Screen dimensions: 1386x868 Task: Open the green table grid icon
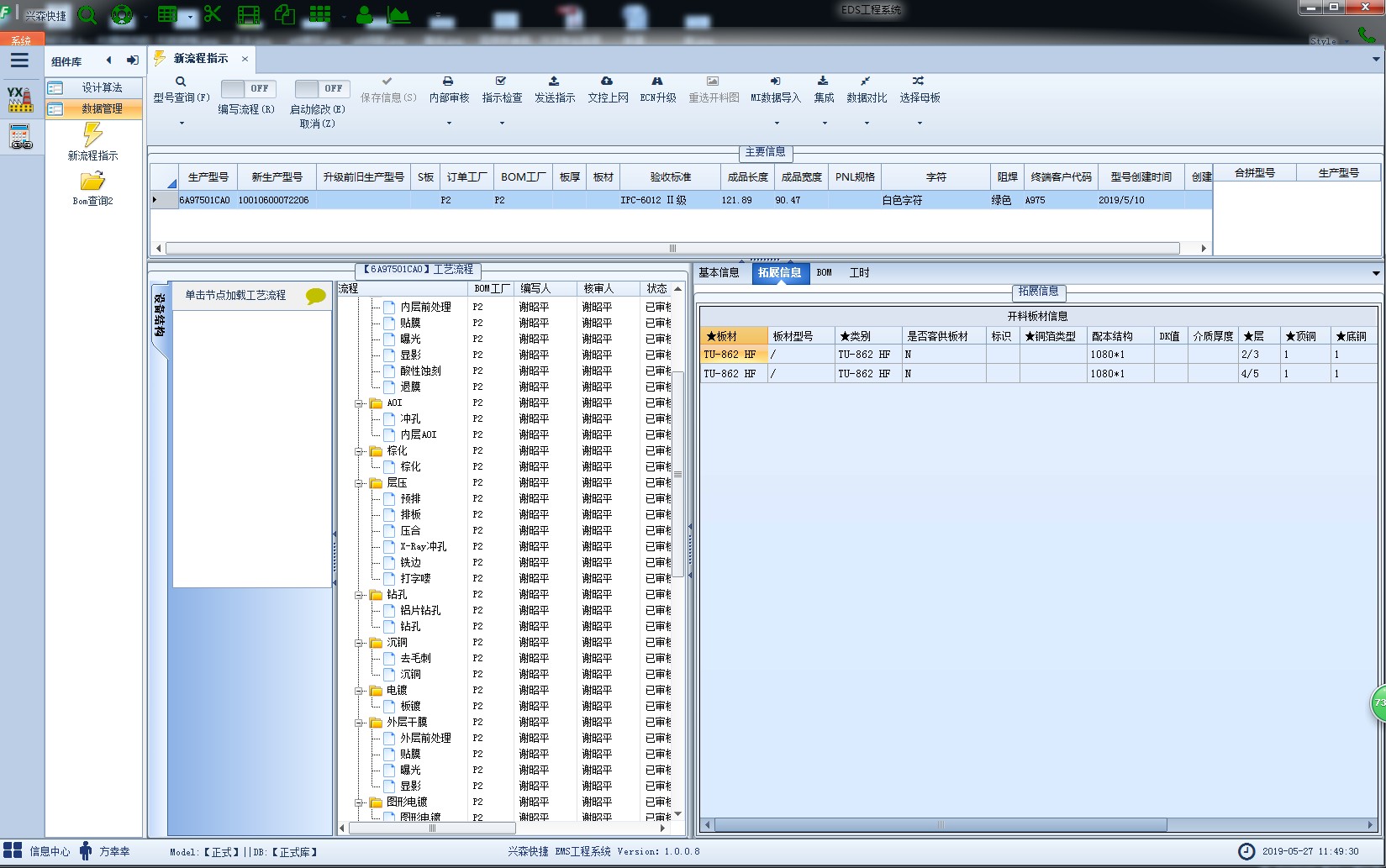pyautogui.click(x=168, y=14)
